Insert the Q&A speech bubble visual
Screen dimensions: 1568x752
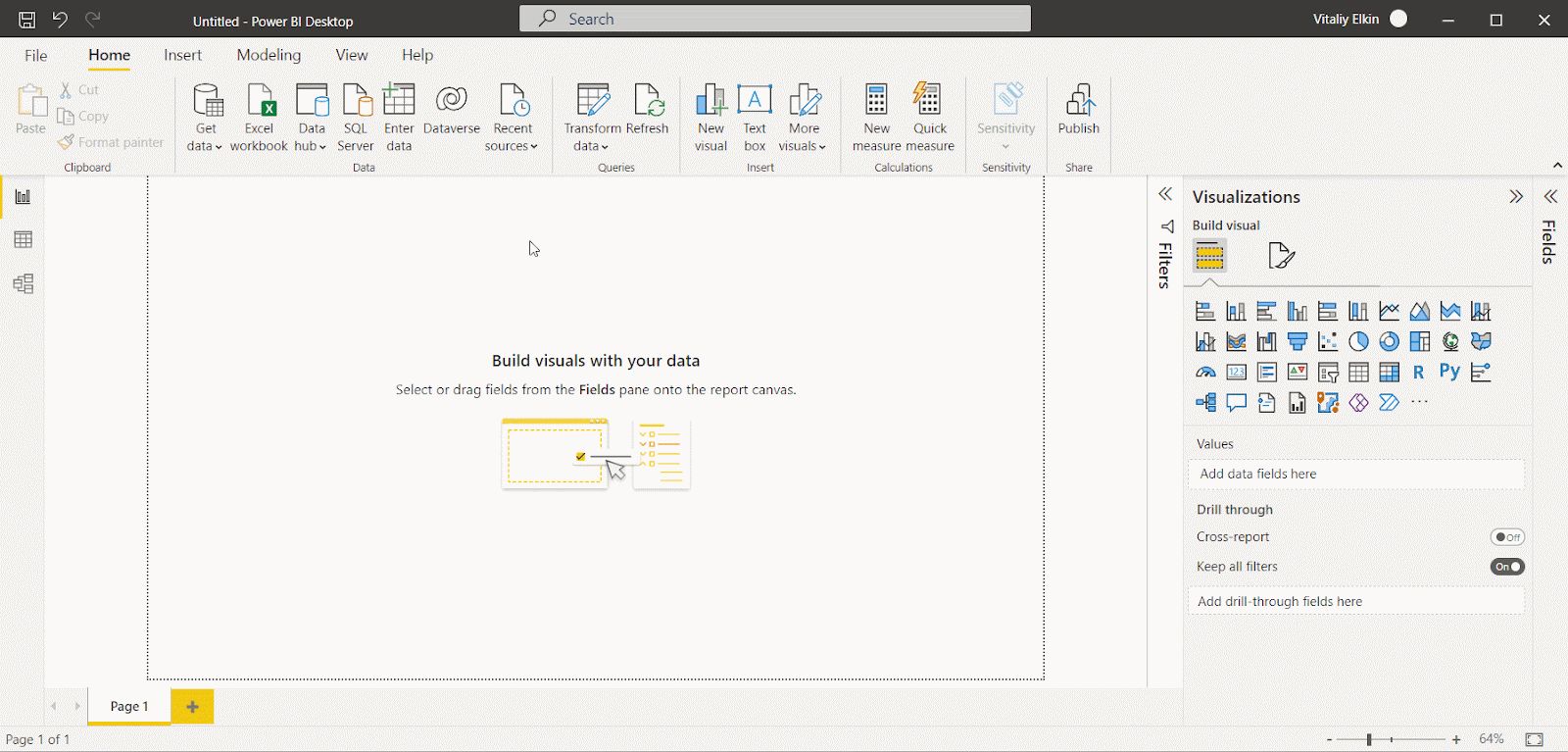(x=1236, y=403)
